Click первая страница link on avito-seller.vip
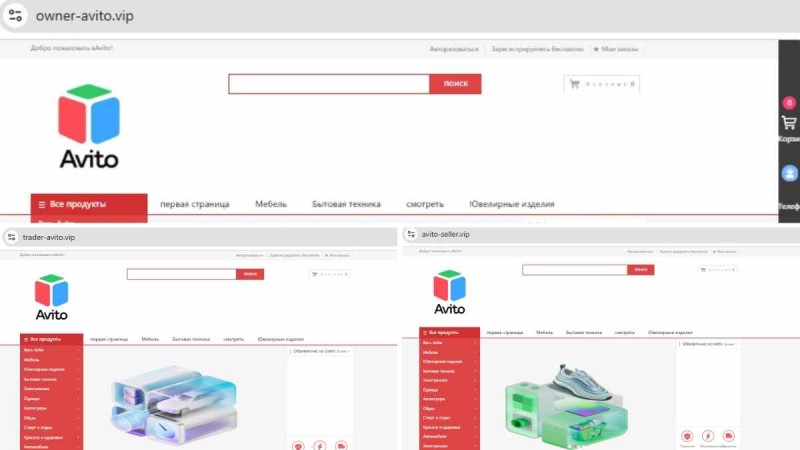This screenshot has width=800, height=450. (505, 333)
